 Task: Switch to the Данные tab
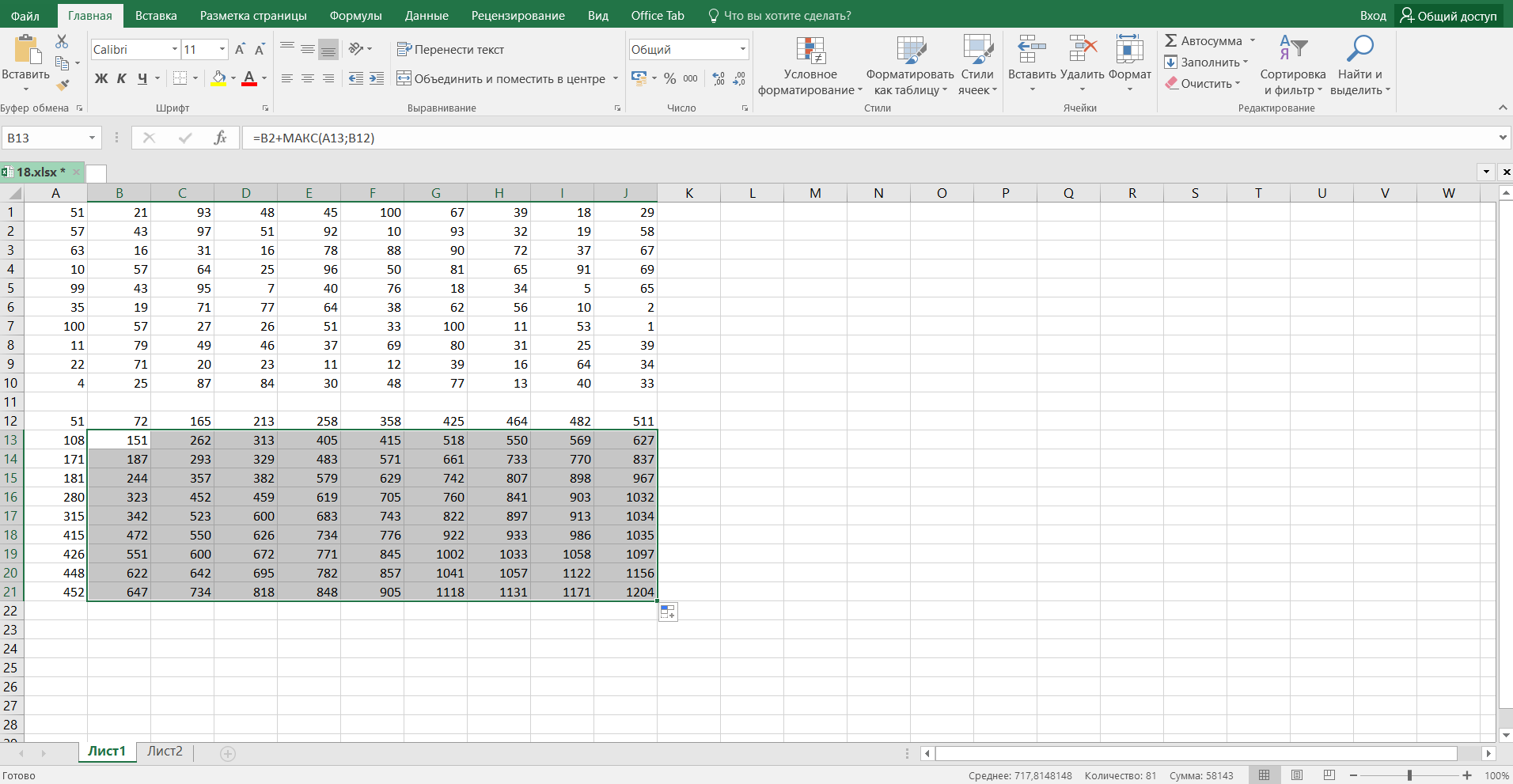point(427,15)
